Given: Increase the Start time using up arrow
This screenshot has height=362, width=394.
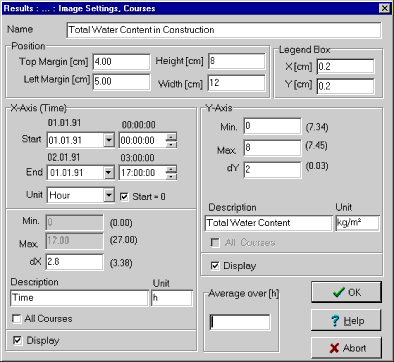Looking at the screenshot, I should (171, 136).
